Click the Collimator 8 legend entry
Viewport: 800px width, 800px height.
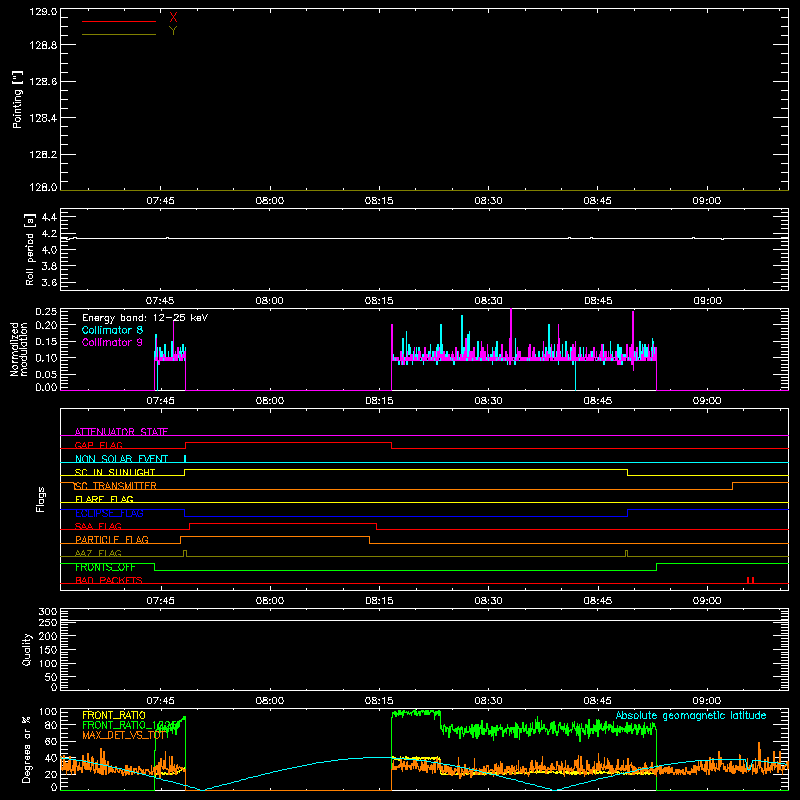tap(112, 330)
